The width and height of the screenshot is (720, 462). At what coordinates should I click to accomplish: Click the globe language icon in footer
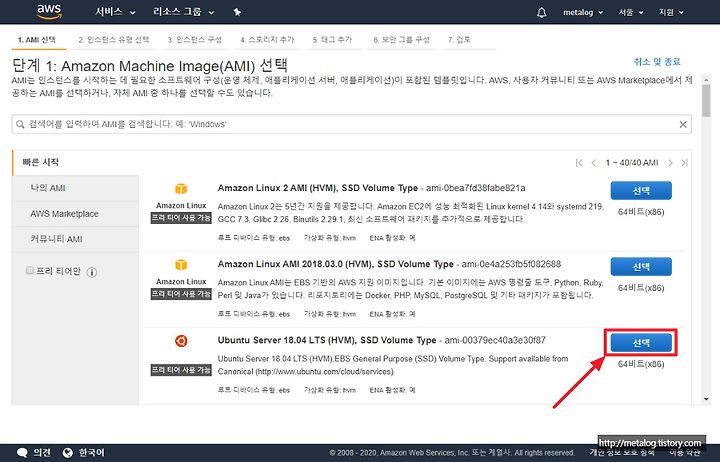[x=68, y=453]
